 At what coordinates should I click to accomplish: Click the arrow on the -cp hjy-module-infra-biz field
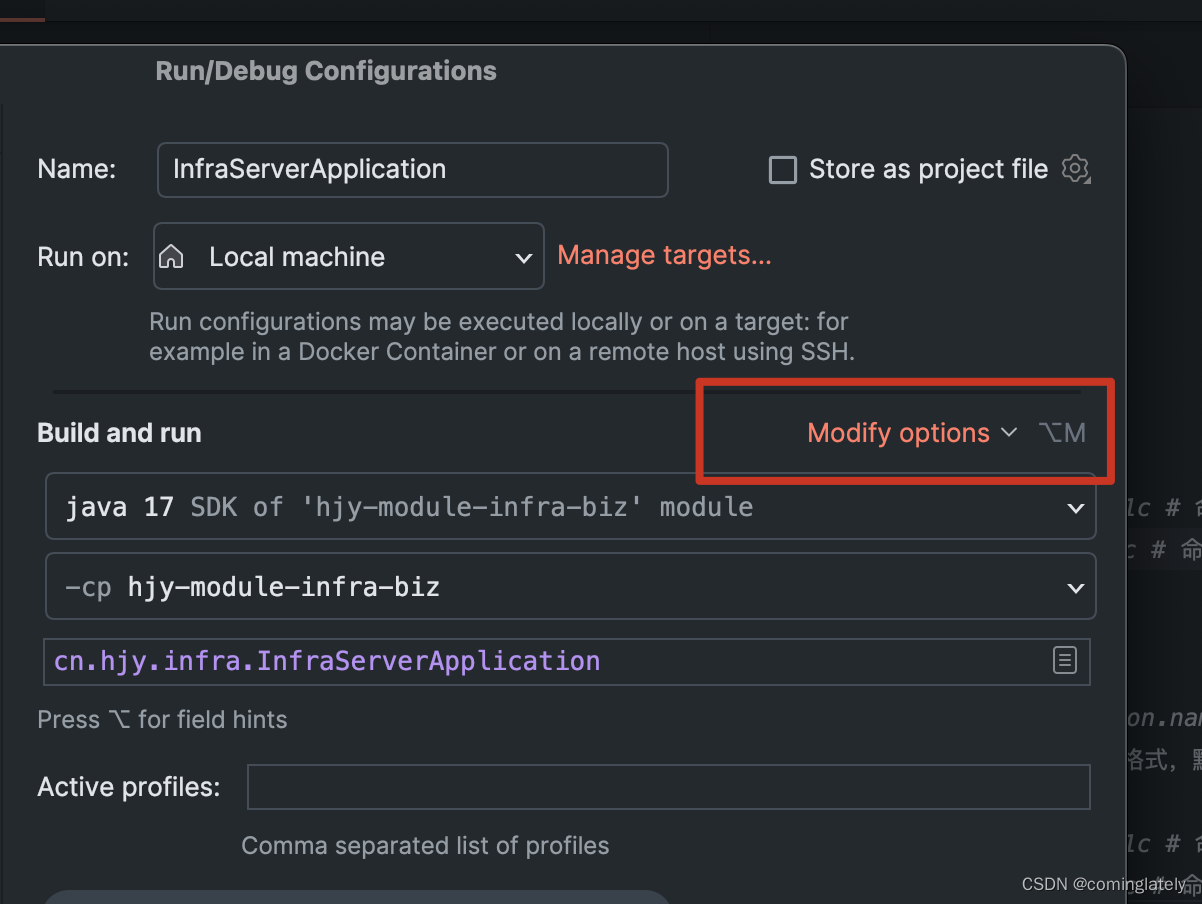[1076, 588]
